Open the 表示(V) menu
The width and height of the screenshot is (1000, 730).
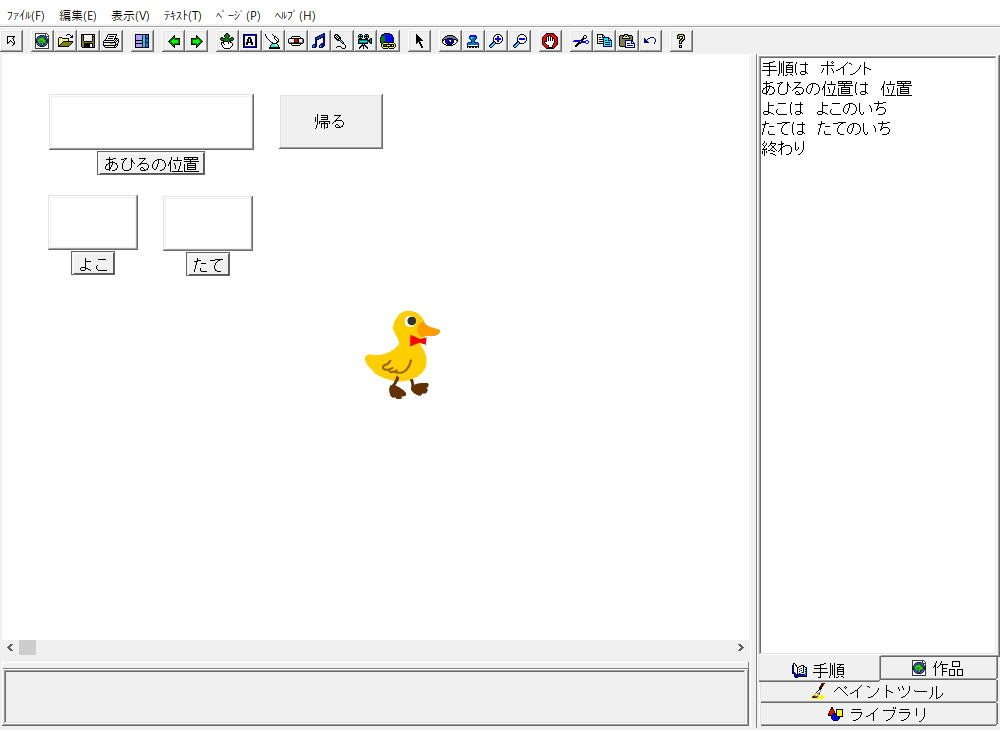point(130,15)
